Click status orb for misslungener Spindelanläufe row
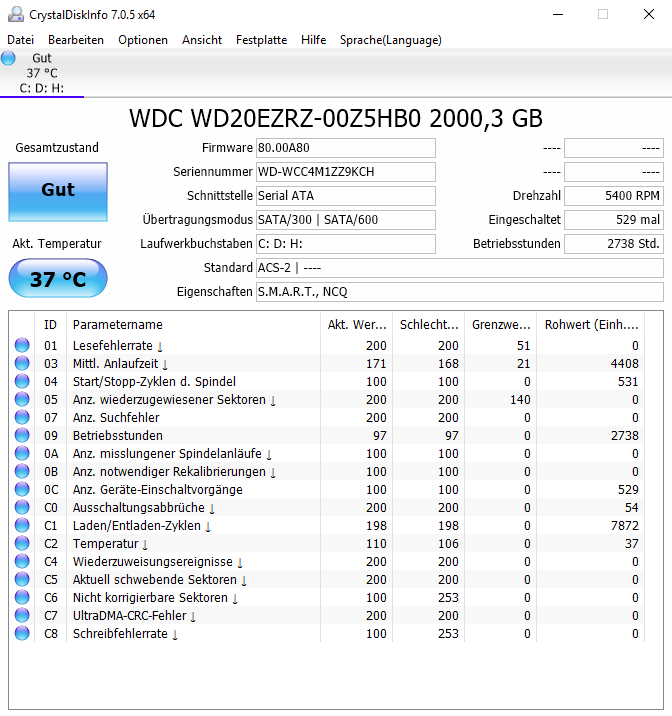672x716 pixels. [22, 453]
